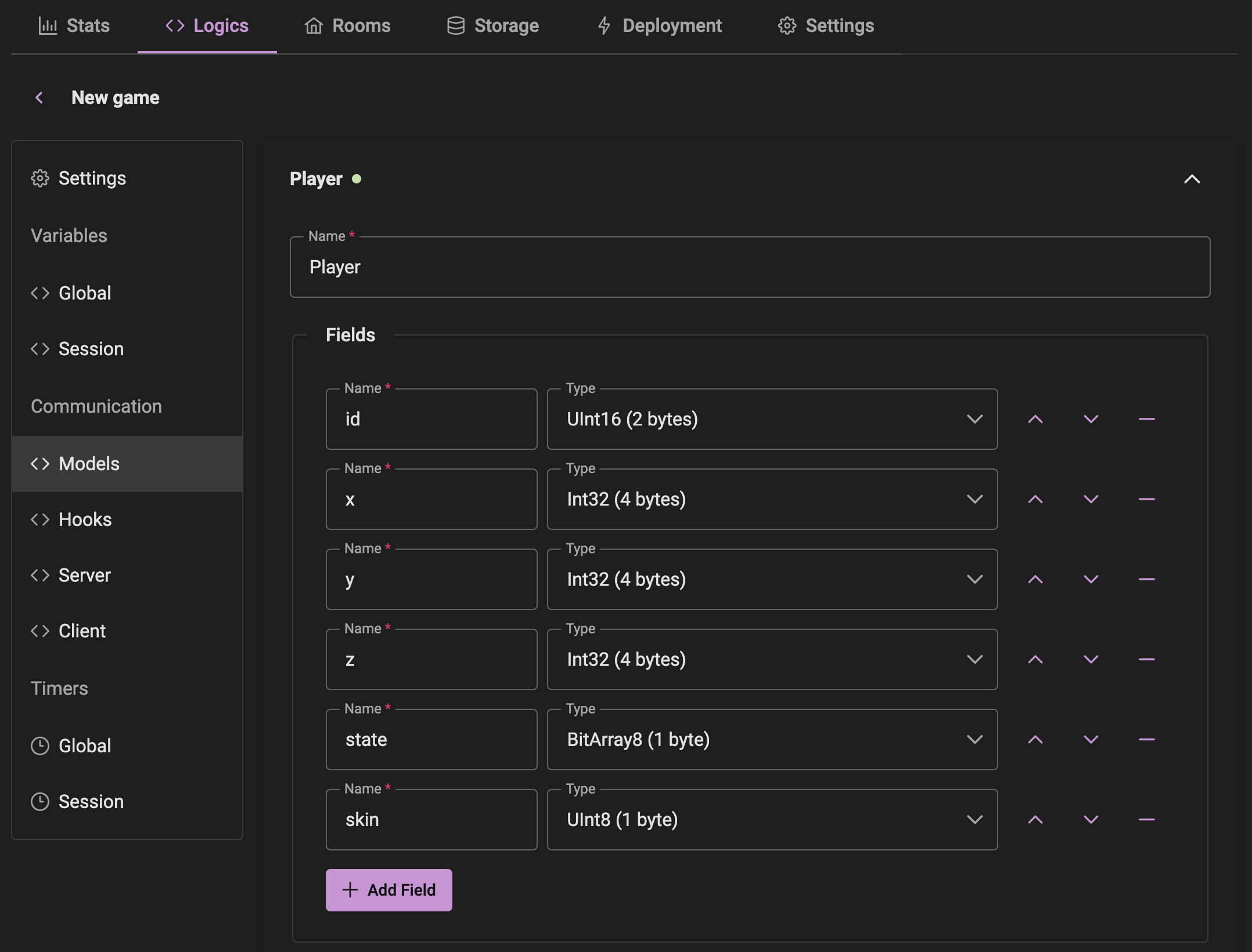Remove the skin field
Screen dimensions: 1252x952
click(x=1147, y=819)
